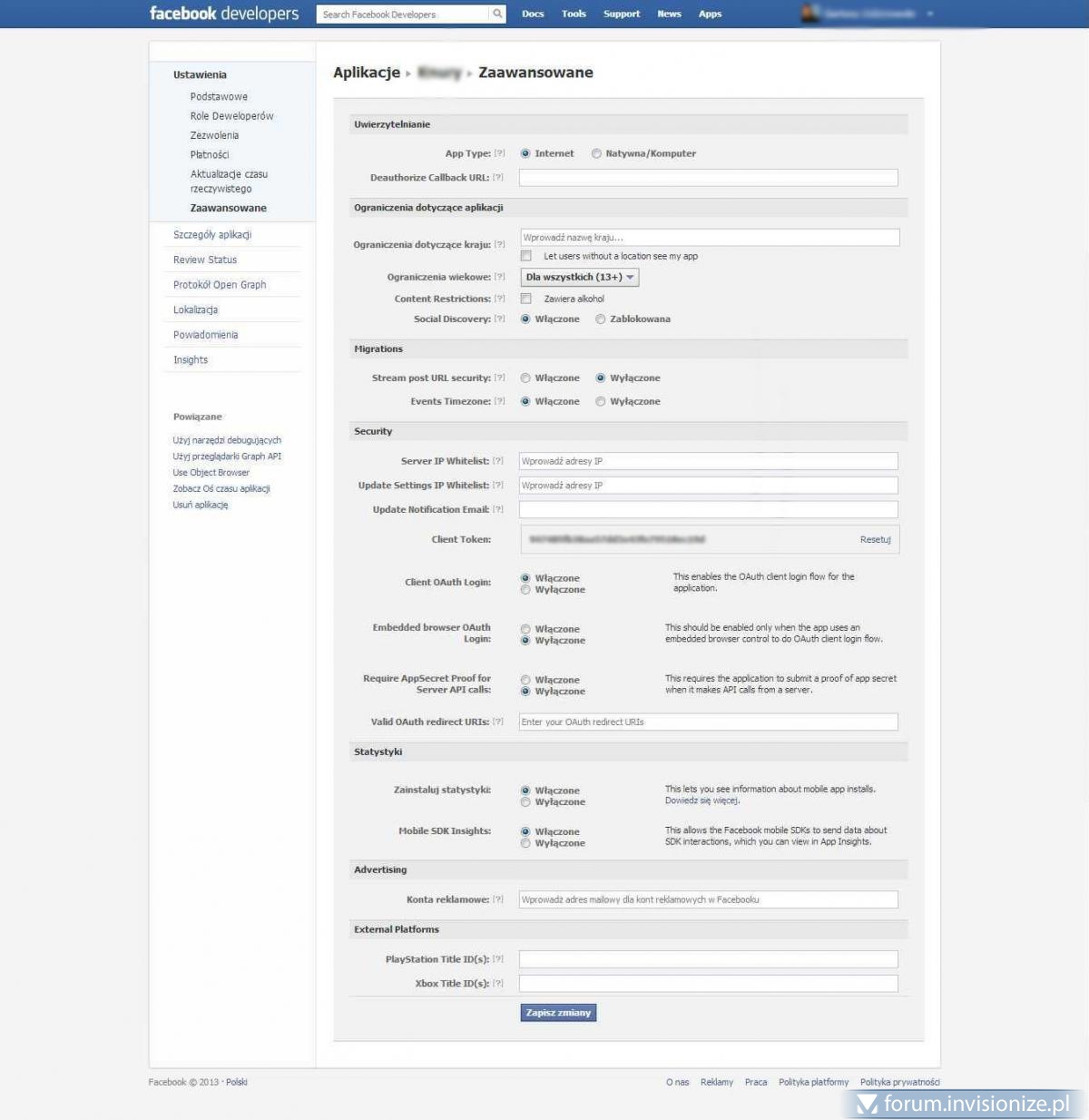Click the facebook developers logo
Image resolution: width=1089 pixels, height=1120 pixels.
click(x=223, y=14)
